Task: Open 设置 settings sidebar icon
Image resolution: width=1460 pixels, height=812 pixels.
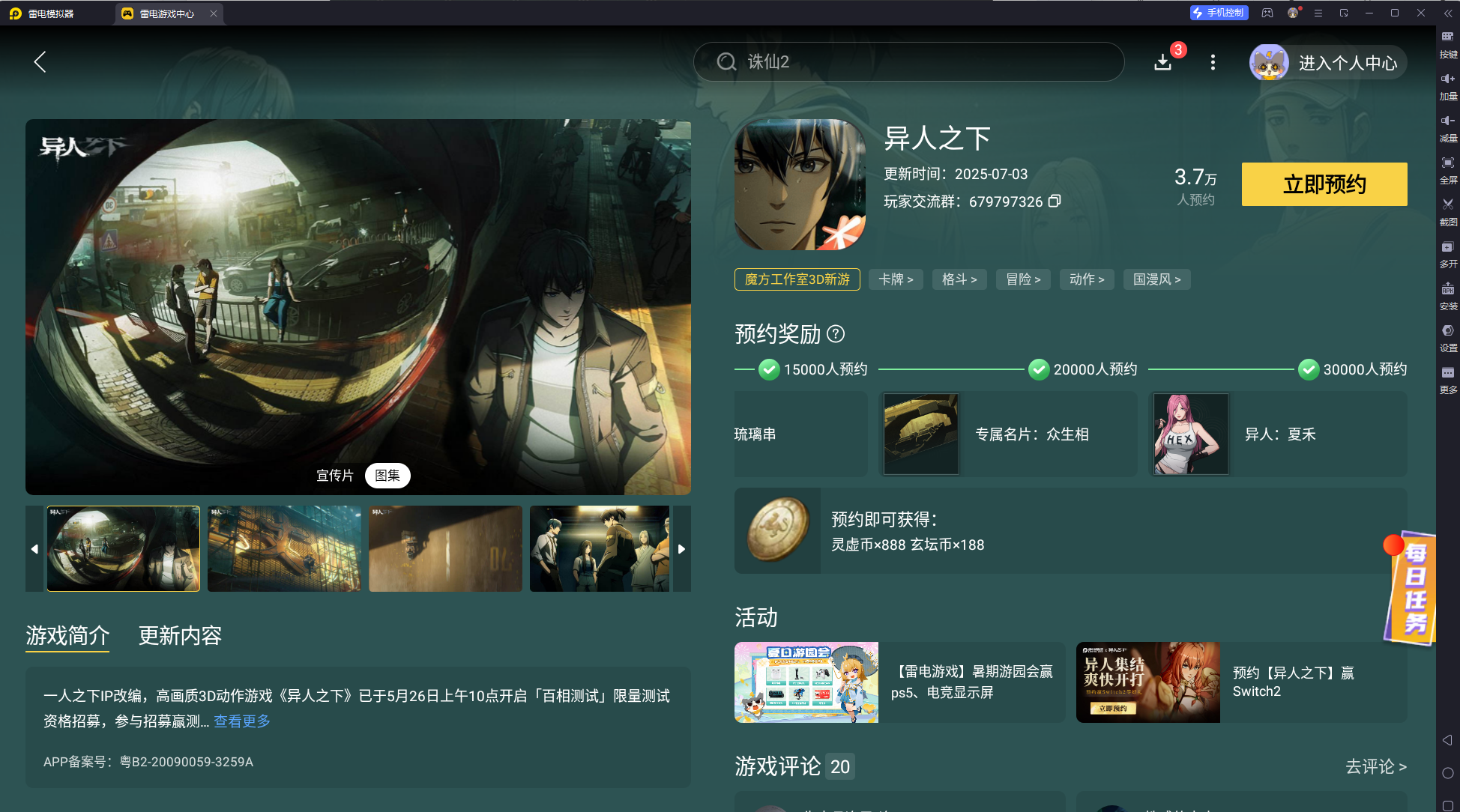Action: (x=1448, y=338)
